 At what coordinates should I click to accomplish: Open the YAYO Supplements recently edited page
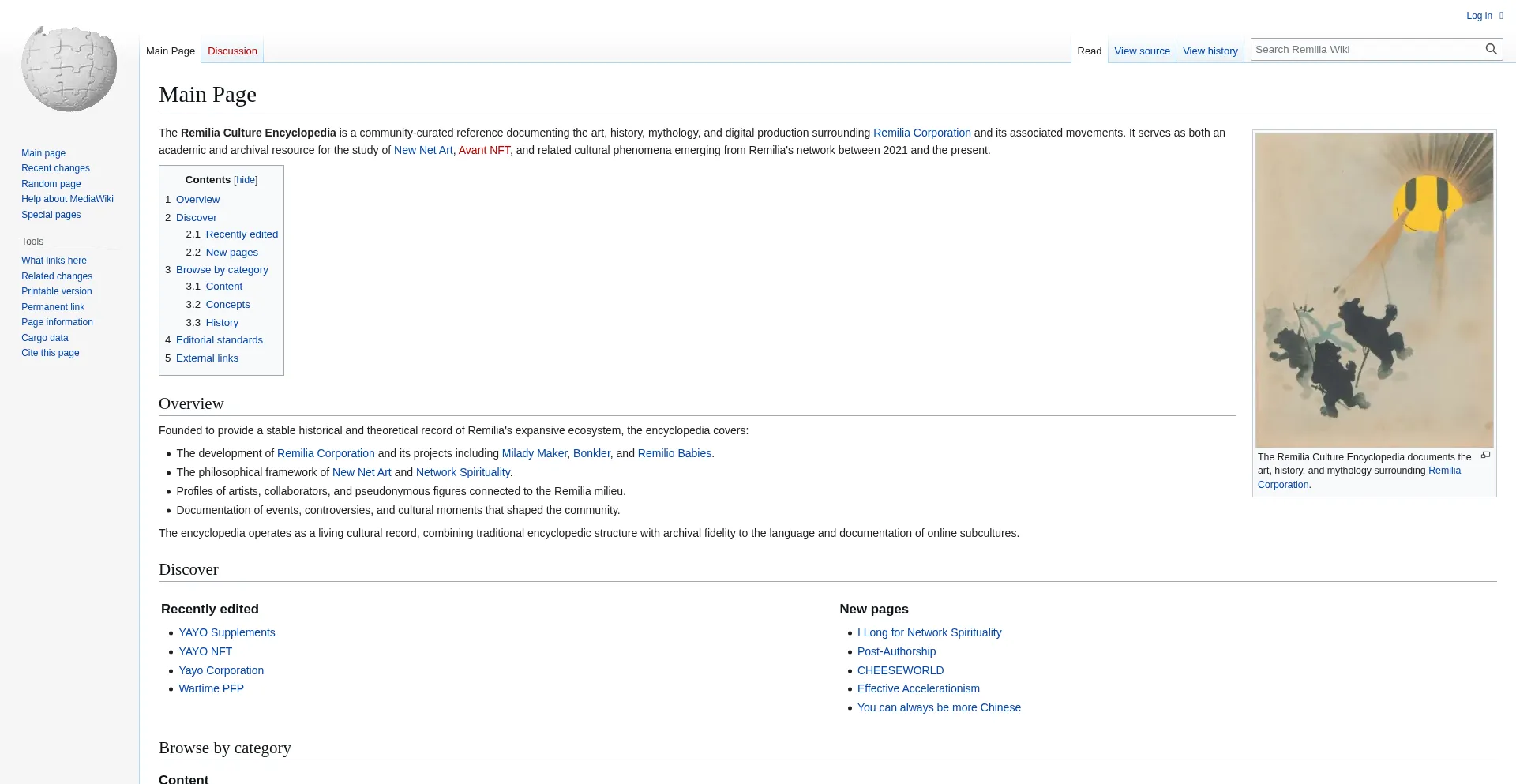point(227,632)
